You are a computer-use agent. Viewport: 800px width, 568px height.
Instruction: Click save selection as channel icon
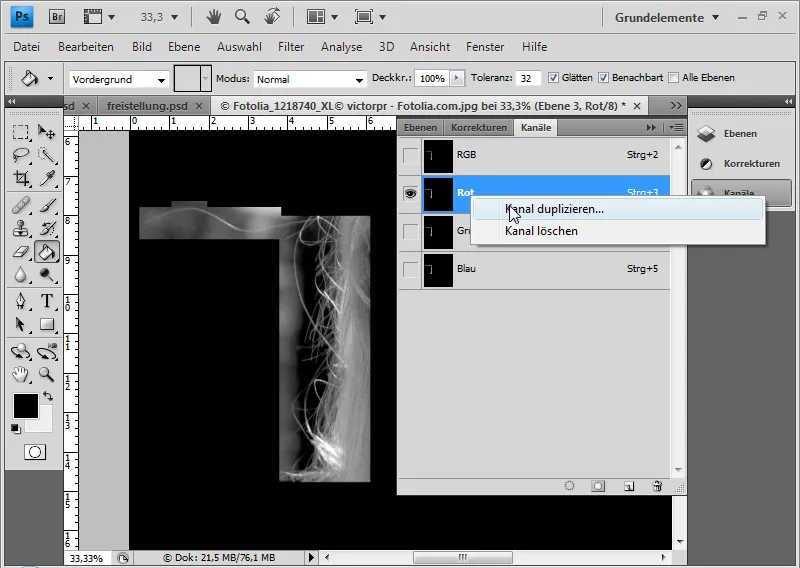tap(598, 486)
